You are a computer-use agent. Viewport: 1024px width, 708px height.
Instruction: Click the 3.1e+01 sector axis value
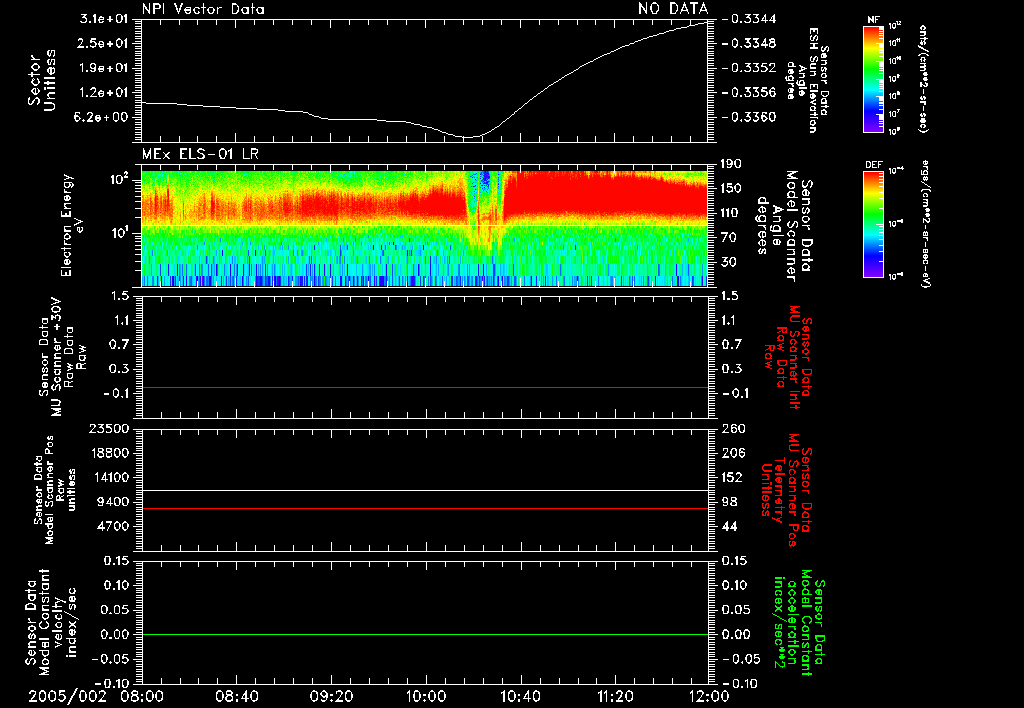pyautogui.click(x=103, y=19)
